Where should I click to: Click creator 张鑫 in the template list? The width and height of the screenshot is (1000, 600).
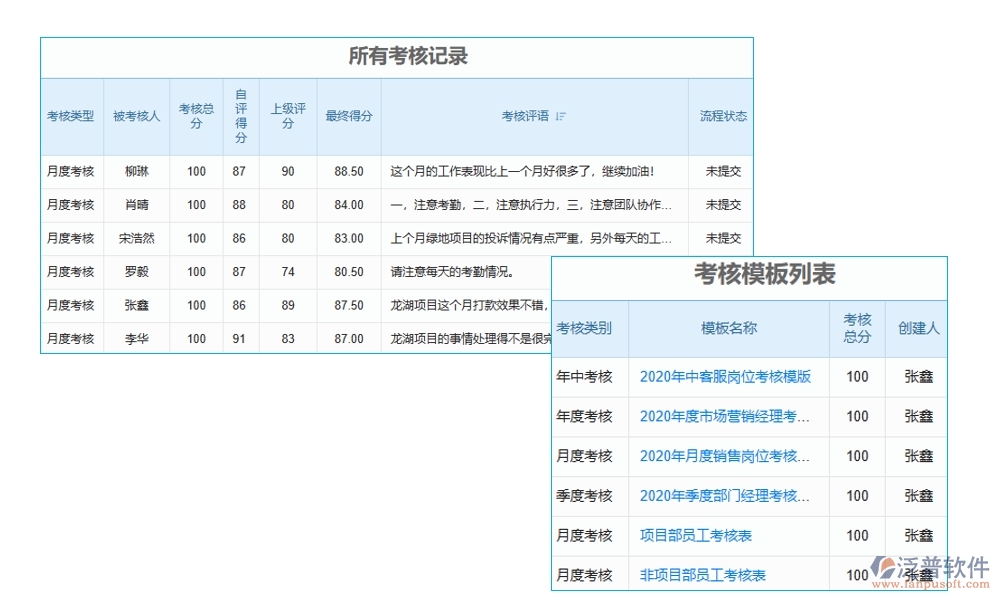click(915, 378)
